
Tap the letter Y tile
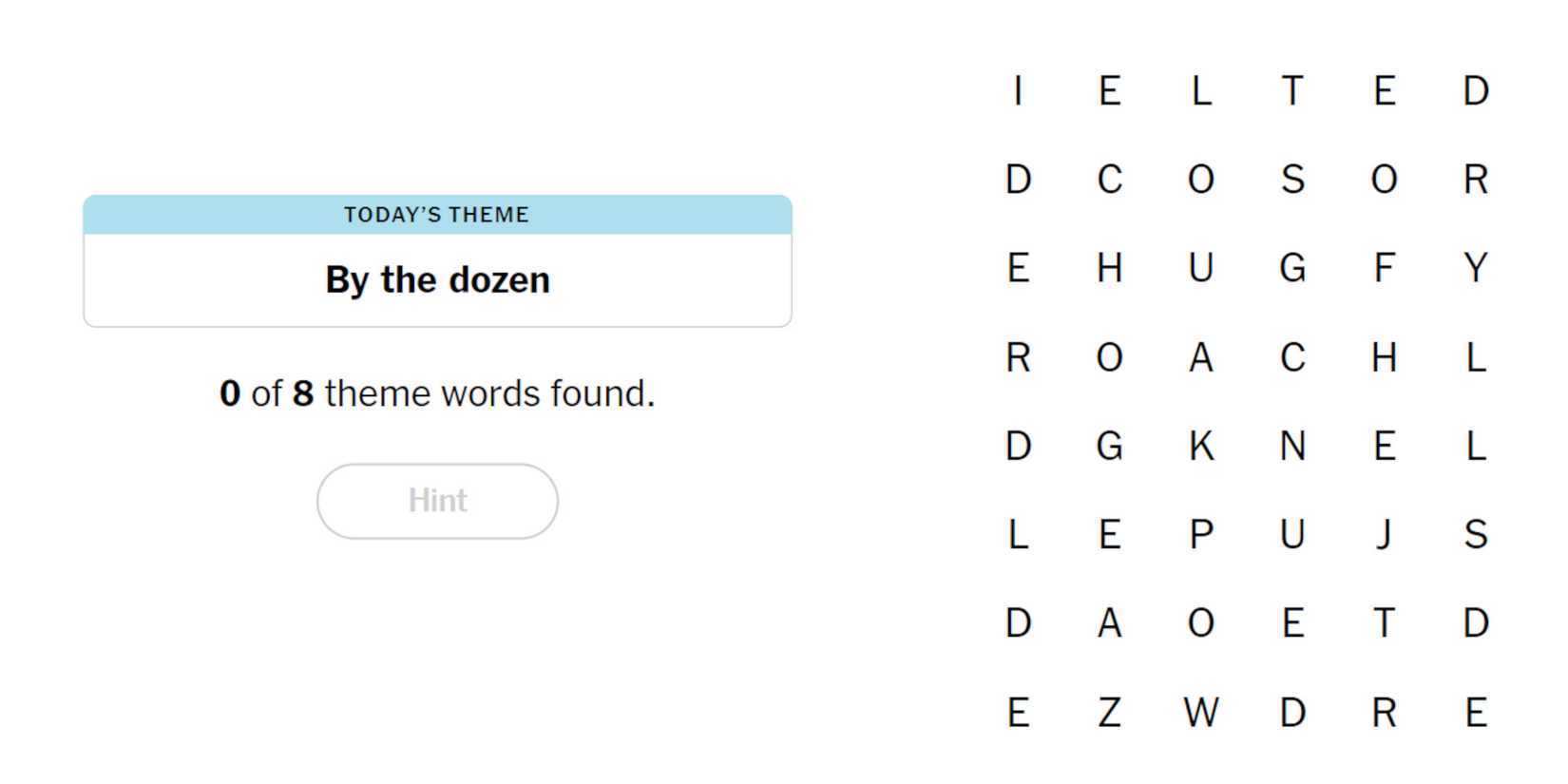point(1475,268)
